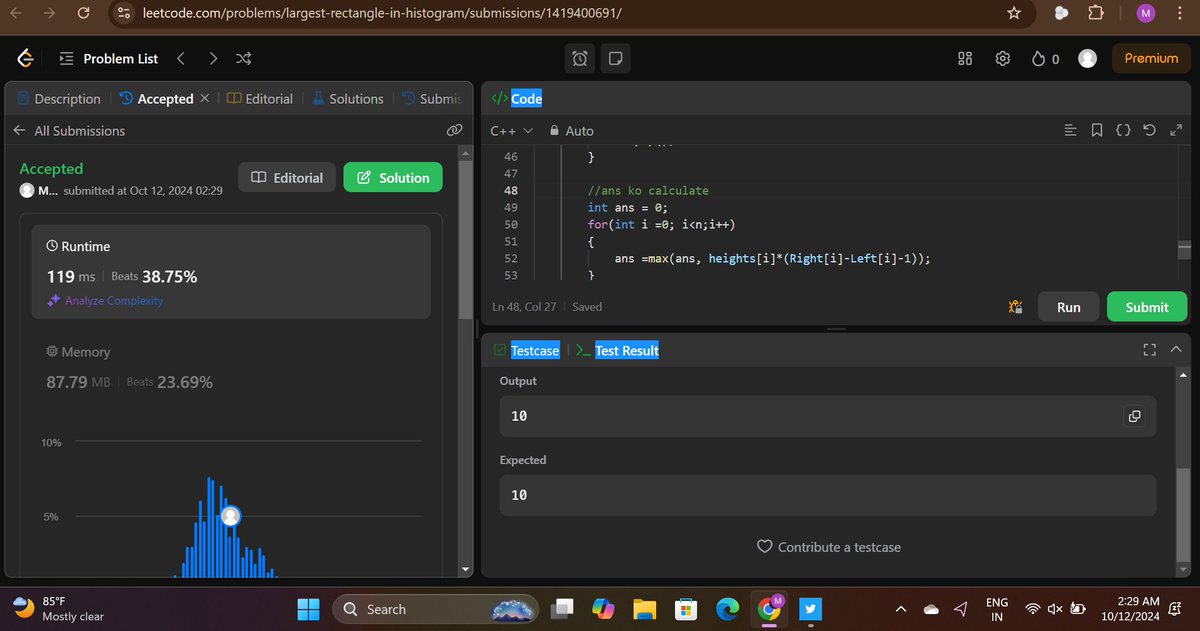The height and width of the screenshot is (631, 1200).
Task: Open the C++ language dropdown
Action: (x=511, y=131)
